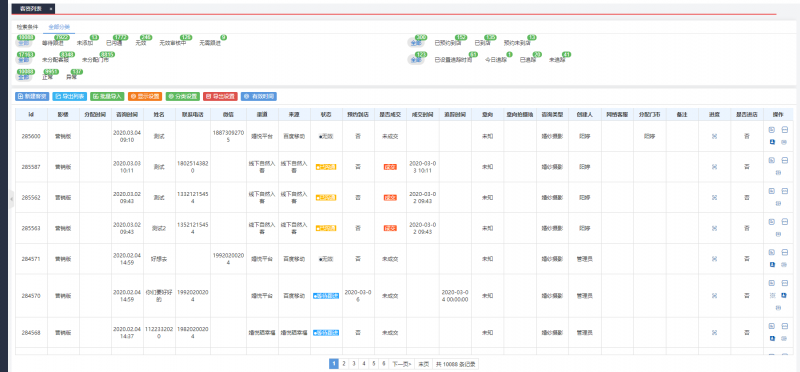The width and height of the screenshot is (800, 372).
Task: Open progress icon for row 285587
Action: (x=714, y=167)
